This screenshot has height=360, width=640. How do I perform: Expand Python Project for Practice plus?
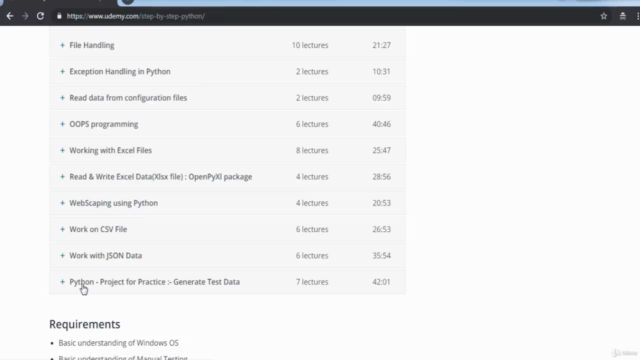(x=62, y=282)
